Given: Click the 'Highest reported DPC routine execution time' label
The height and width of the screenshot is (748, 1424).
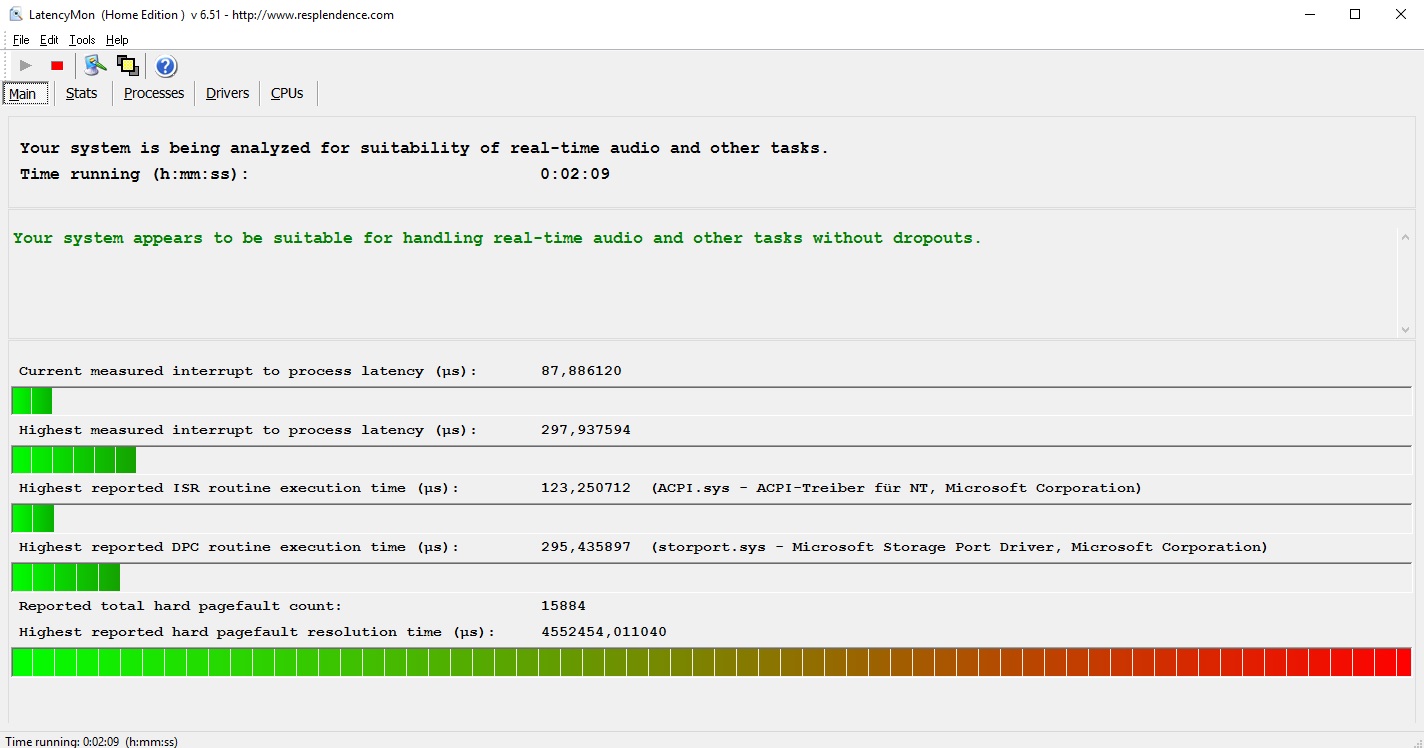Looking at the screenshot, I should [239, 547].
